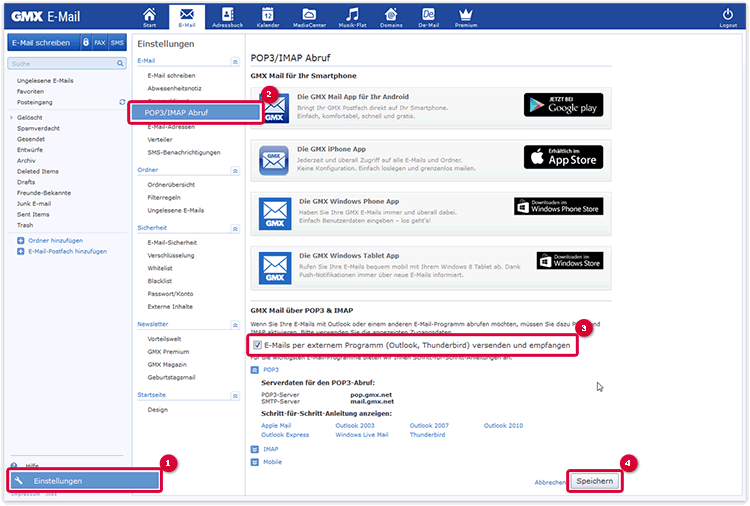This screenshot has width=750, height=506.
Task: Open Whitelist settings
Action: (x=160, y=268)
